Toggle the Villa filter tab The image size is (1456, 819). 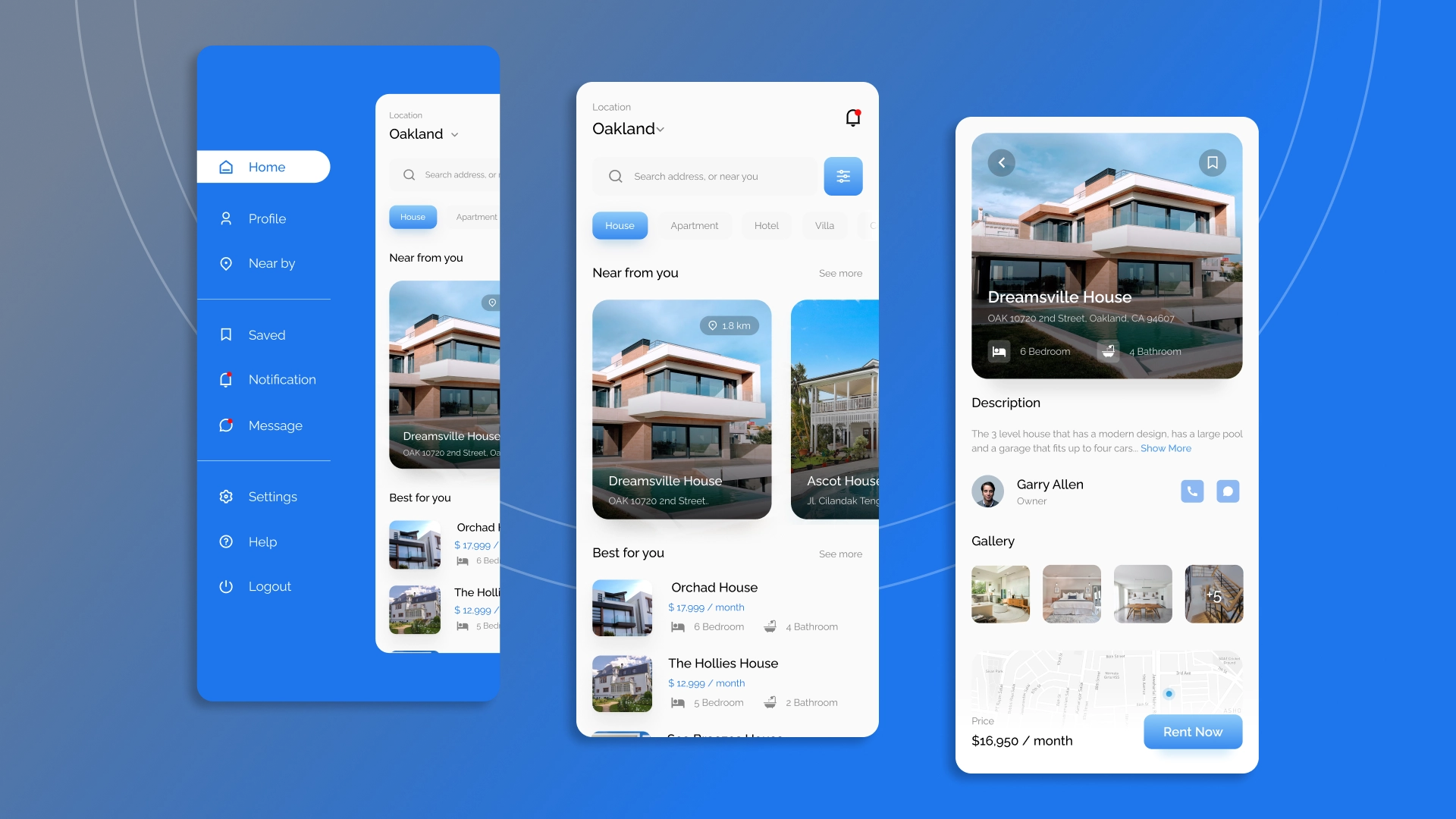(x=823, y=225)
